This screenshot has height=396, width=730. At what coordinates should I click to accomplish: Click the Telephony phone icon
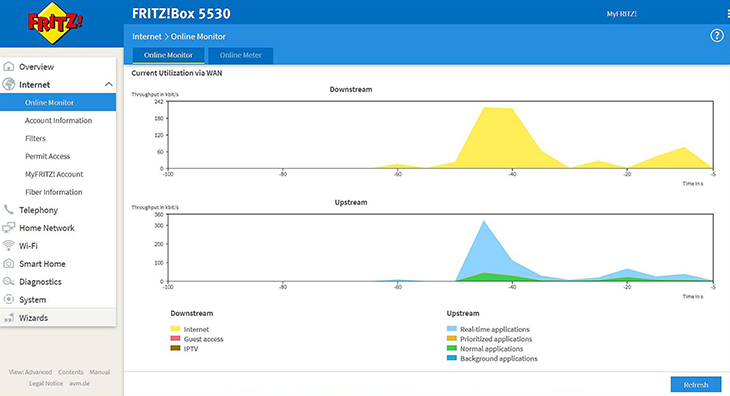coord(8,210)
